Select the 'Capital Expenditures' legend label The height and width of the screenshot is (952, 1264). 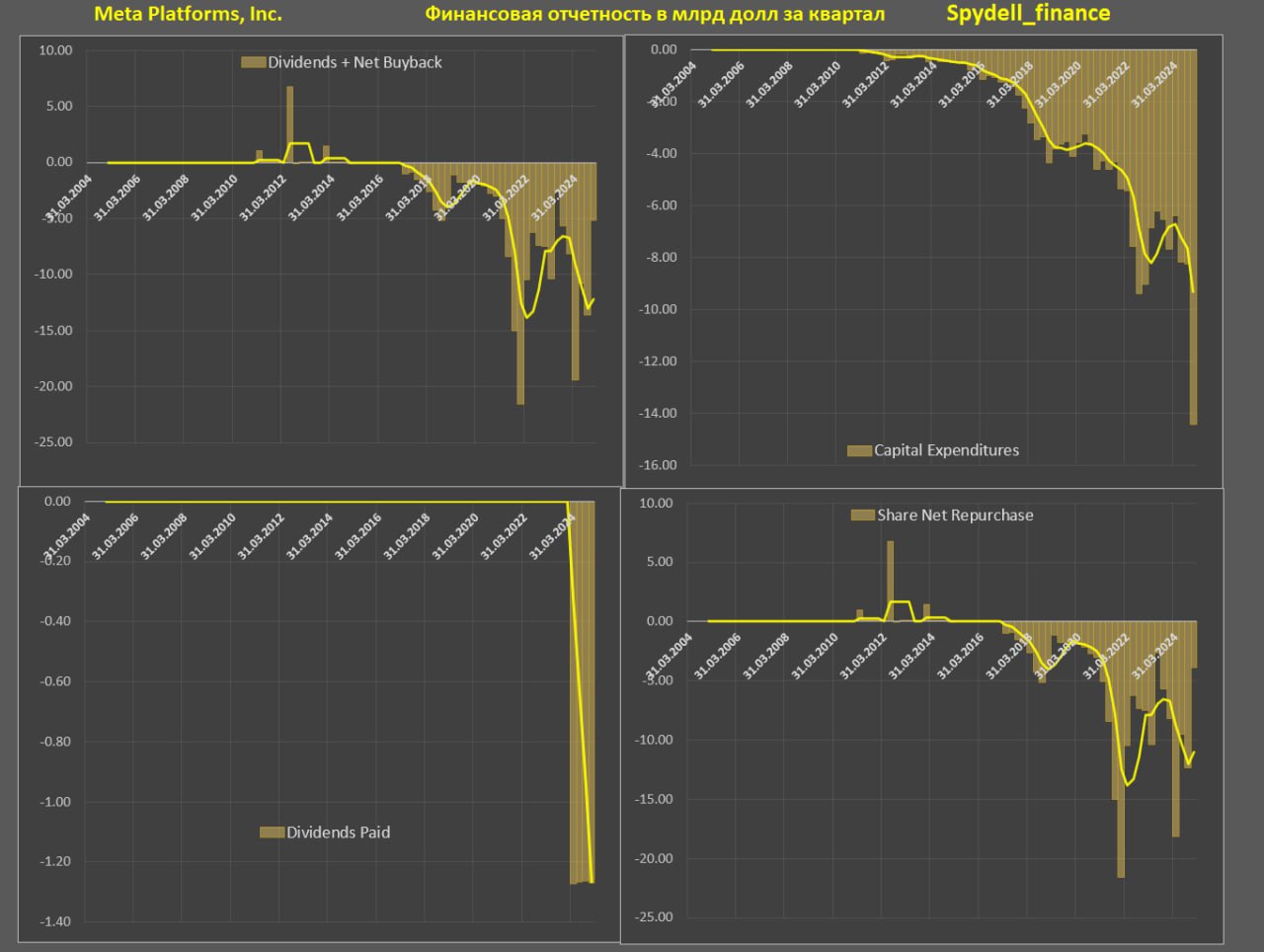946,450
